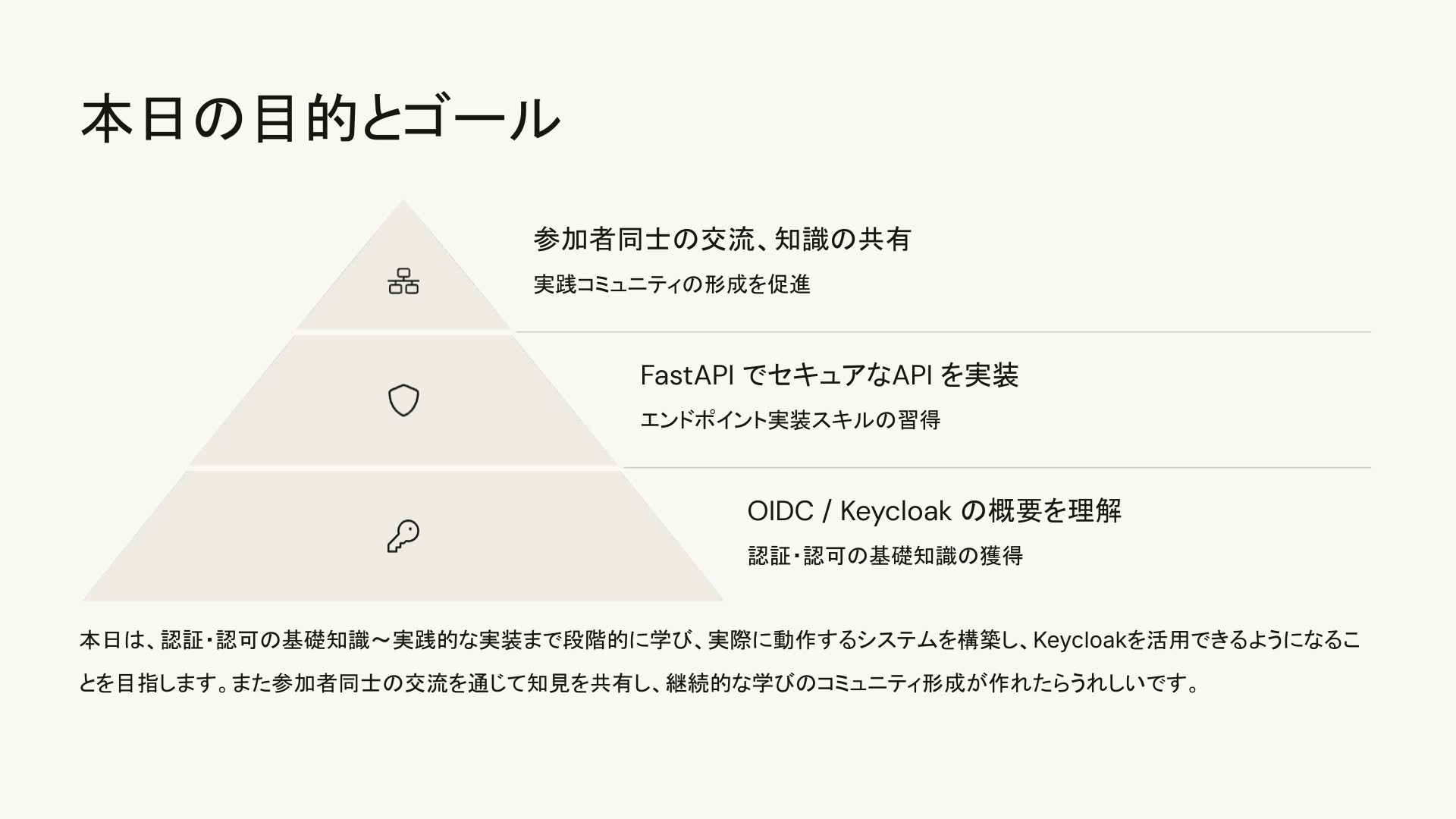Click the heading OIDC / Keycloak の概要を理解

pyautogui.click(x=934, y=511)
